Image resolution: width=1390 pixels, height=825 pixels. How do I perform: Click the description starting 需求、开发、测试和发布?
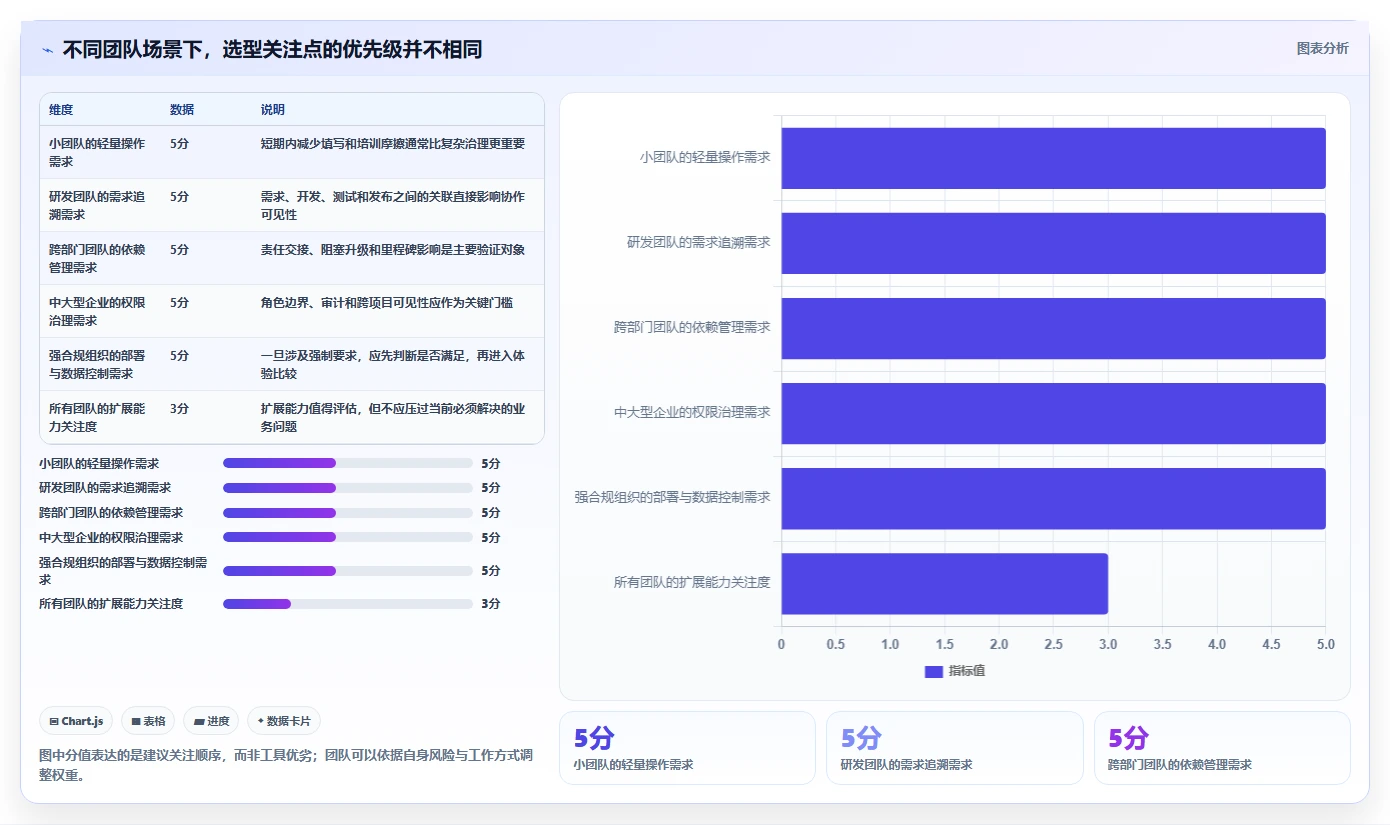click(393, 205)
